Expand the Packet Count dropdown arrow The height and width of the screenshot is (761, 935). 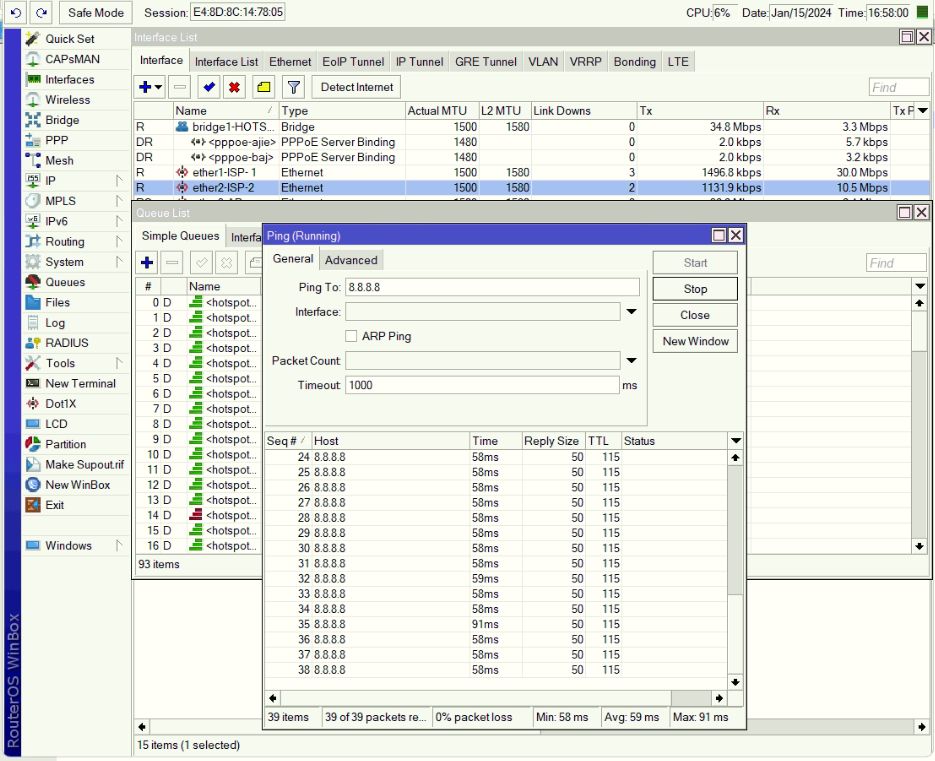coord(631,361)
